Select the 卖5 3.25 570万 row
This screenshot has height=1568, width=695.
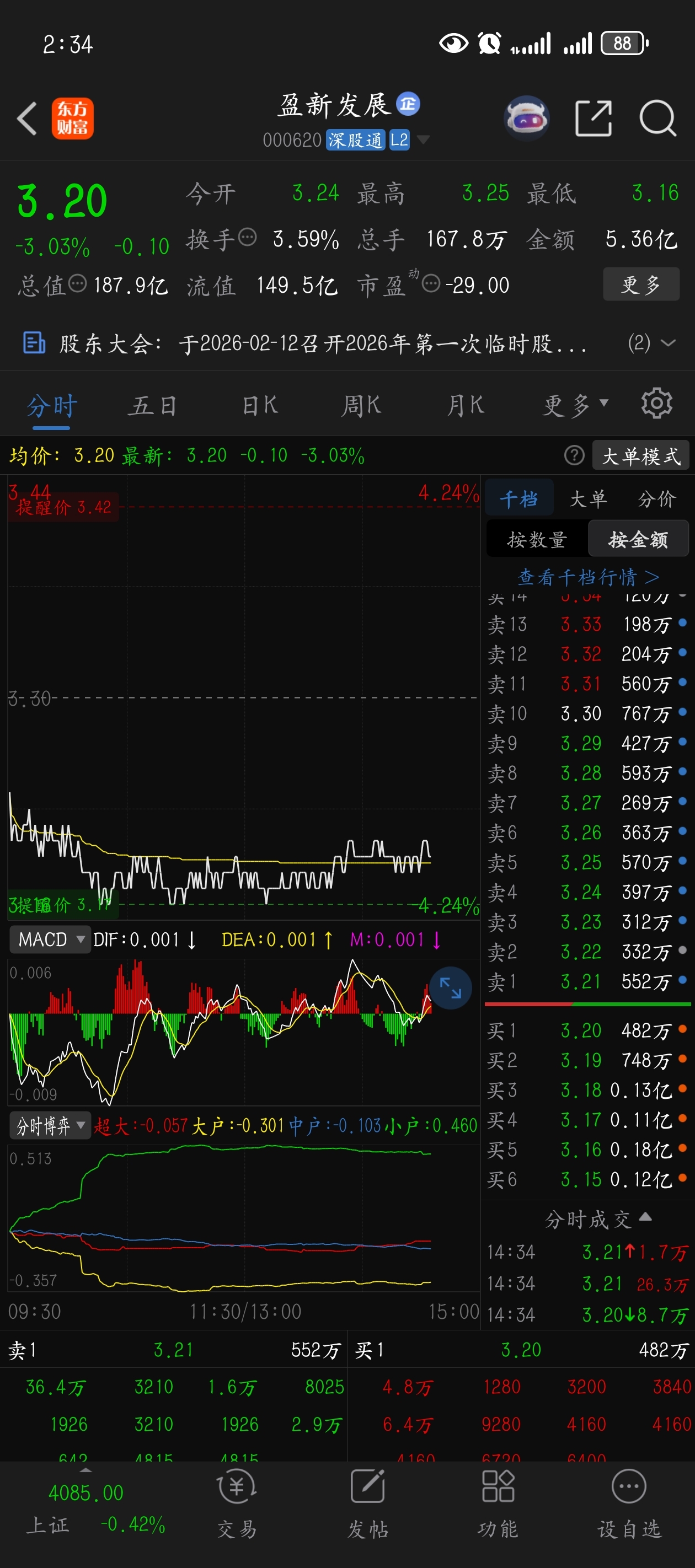pyautogui.click(x=588, y=862)
